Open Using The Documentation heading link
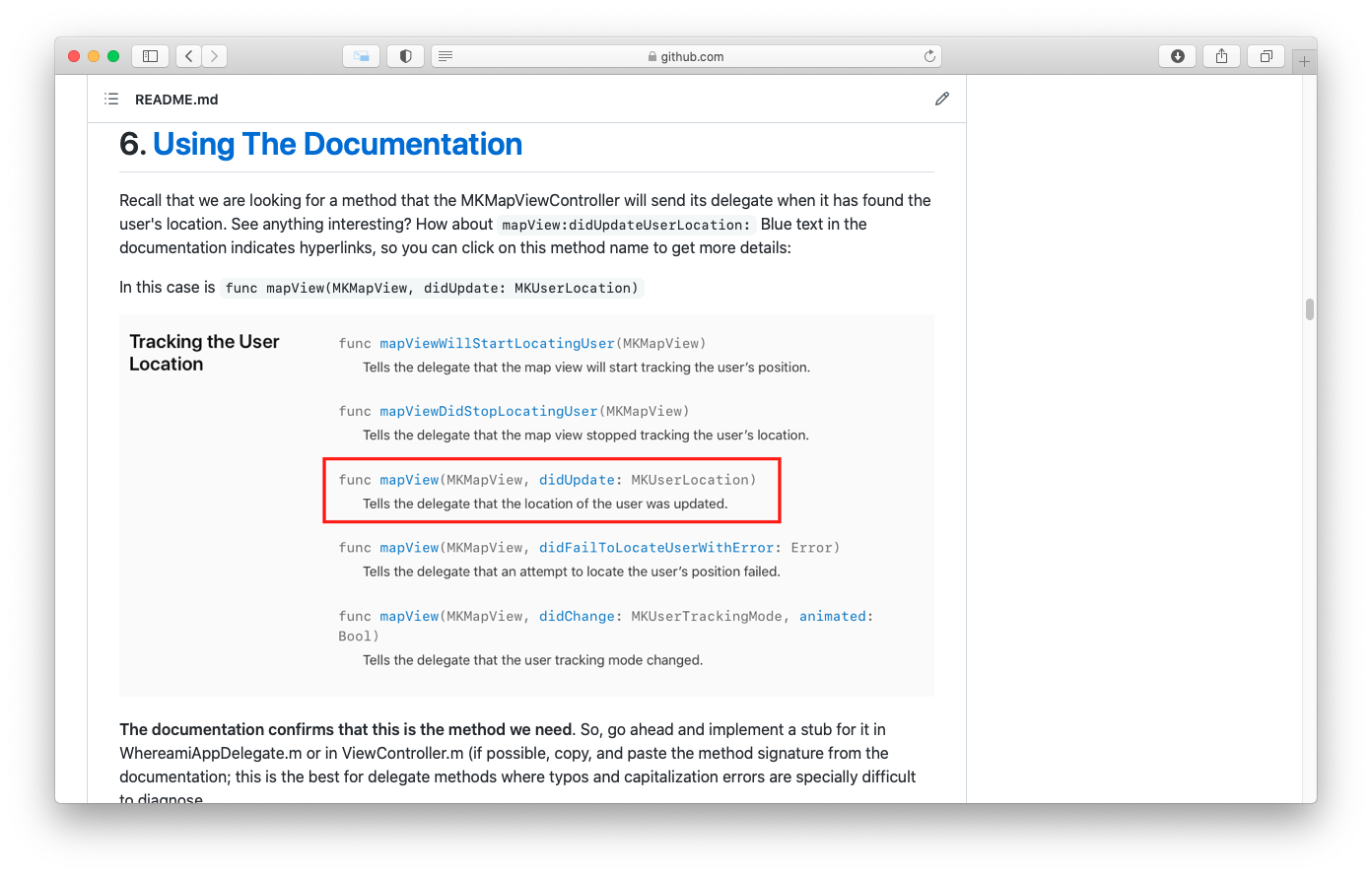The height and width of the screenshot is (876, 1372). click(x=337, y=144)
